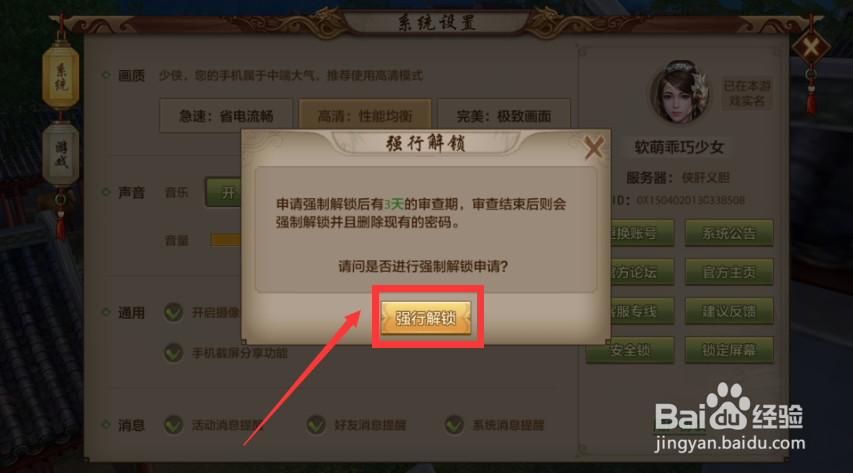Toggle 手机截屏分享功能 checkbox
This screenshot has height=473, width=853.
point(174,353)
